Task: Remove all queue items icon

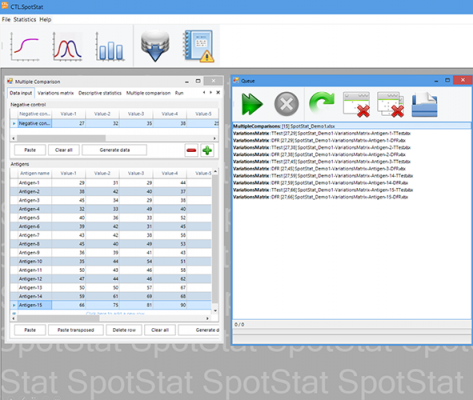Action: (391, 104)
